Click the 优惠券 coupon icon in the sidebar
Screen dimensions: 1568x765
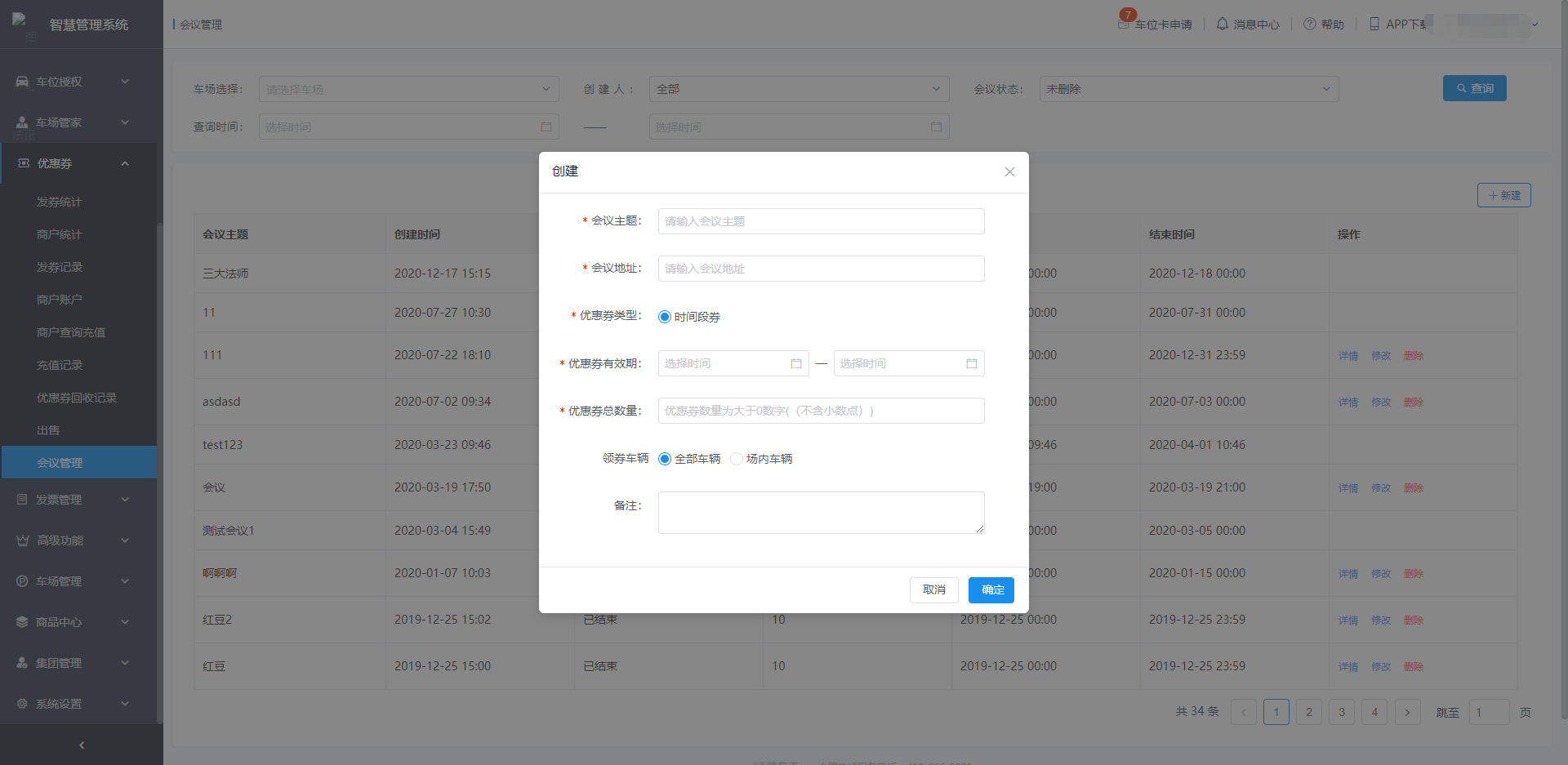pyautogui.click(x=24, y=163)
